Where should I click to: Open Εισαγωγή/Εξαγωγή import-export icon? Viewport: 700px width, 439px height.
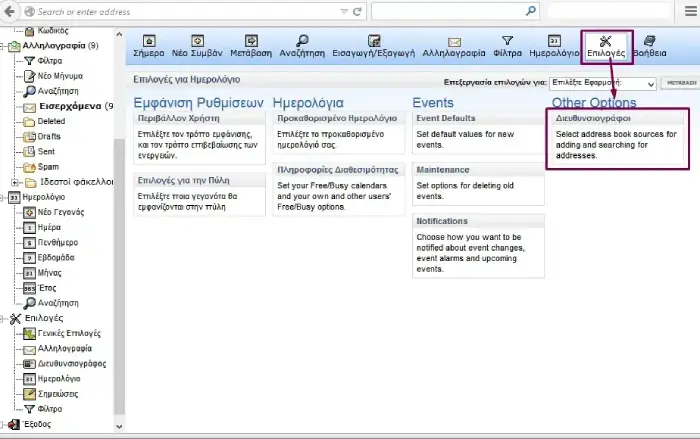374,41
